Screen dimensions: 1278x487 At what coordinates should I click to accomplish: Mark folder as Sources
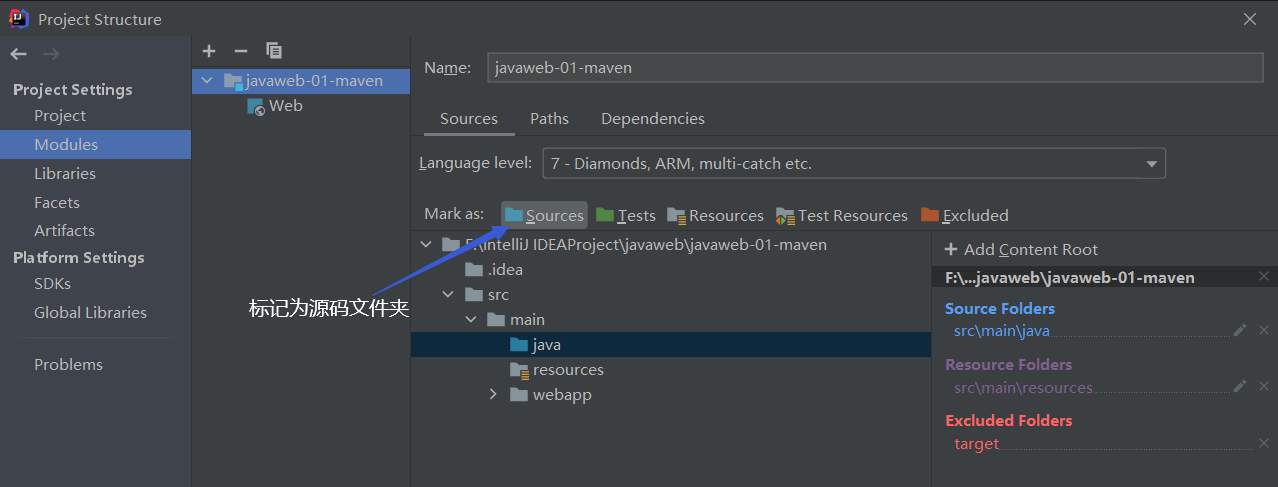tap(544, 215)
